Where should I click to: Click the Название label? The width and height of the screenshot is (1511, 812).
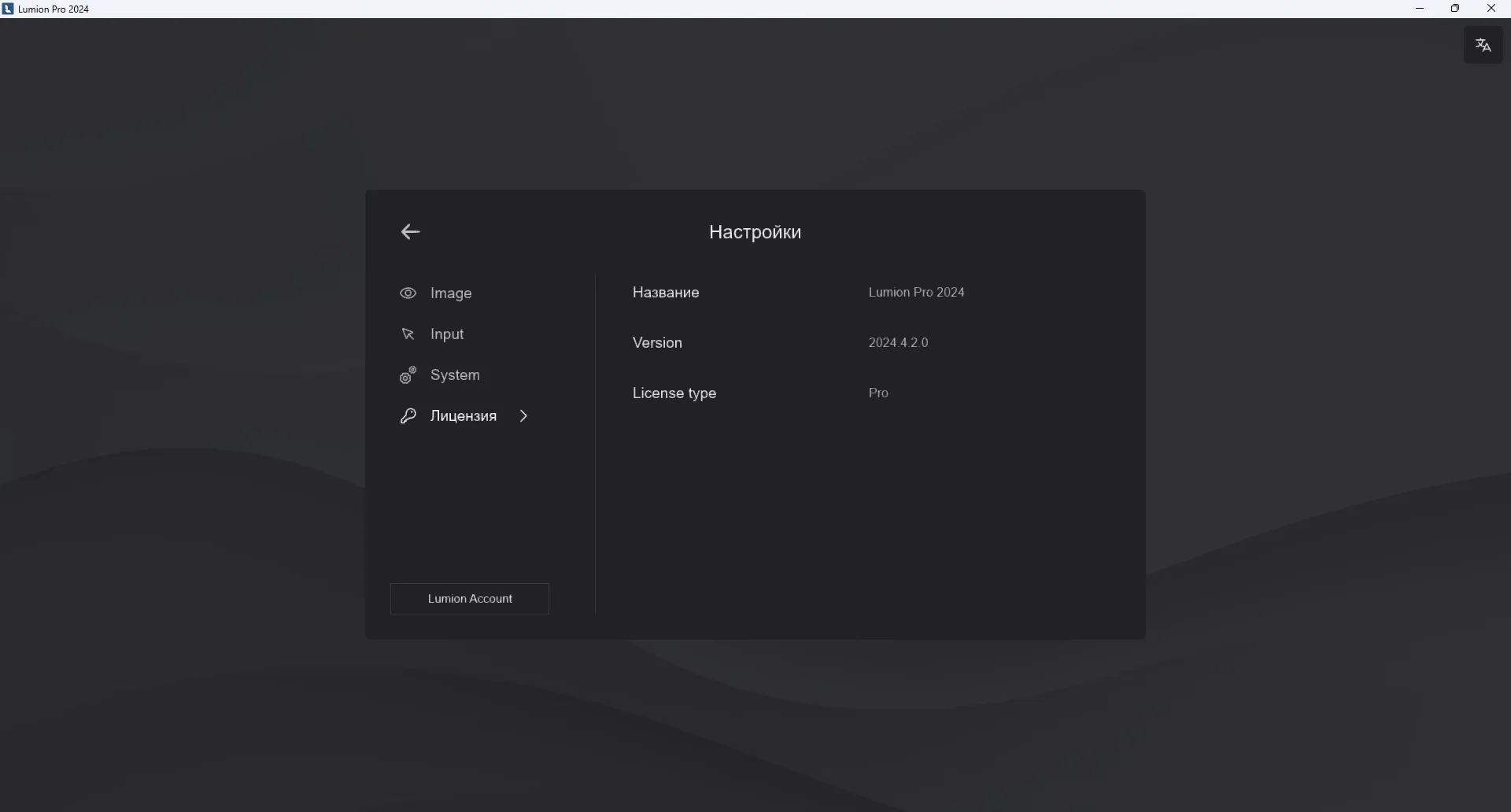coord(667,292)
